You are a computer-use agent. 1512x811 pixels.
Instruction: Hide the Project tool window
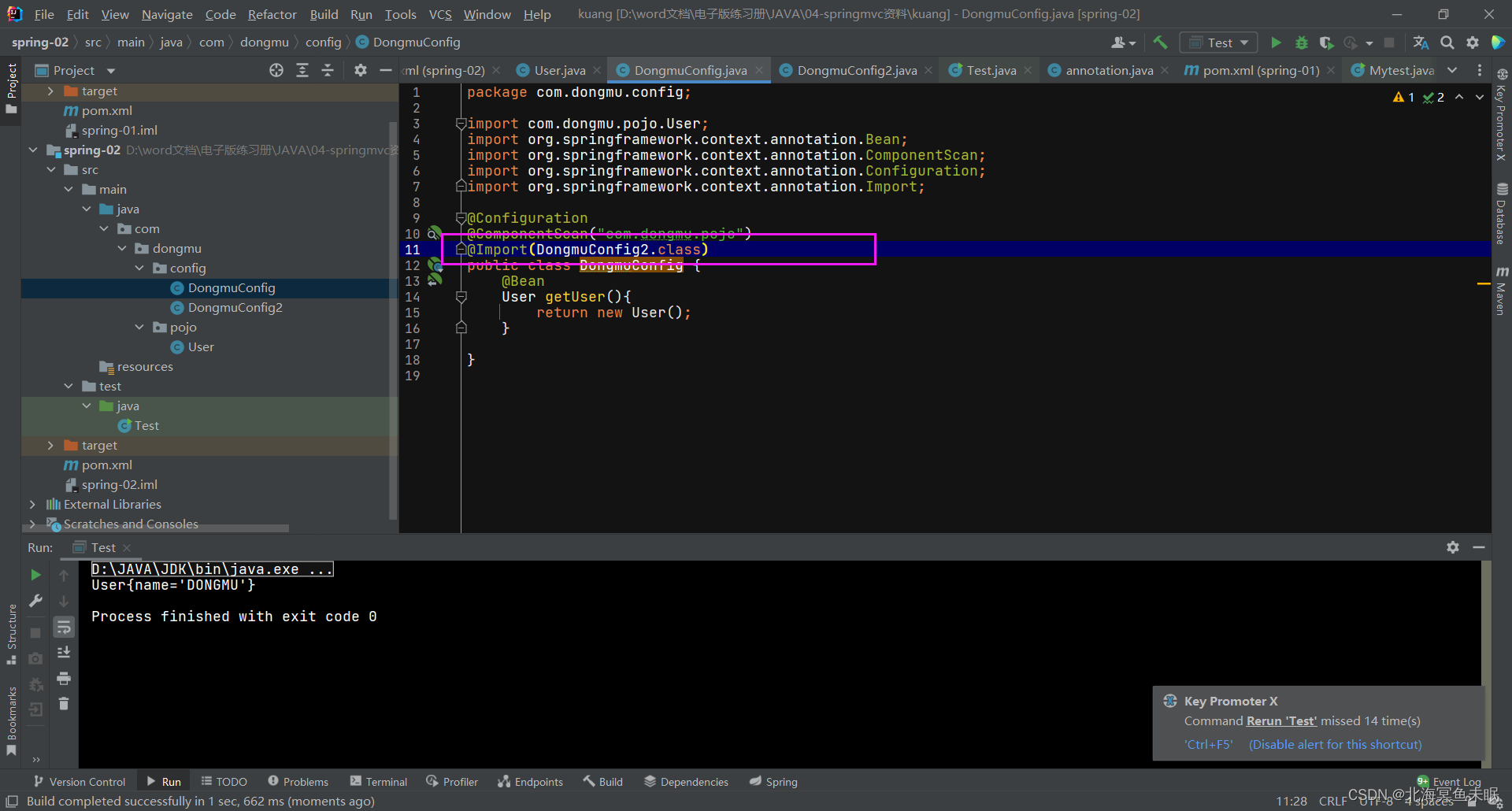click(x=385, y=70)
